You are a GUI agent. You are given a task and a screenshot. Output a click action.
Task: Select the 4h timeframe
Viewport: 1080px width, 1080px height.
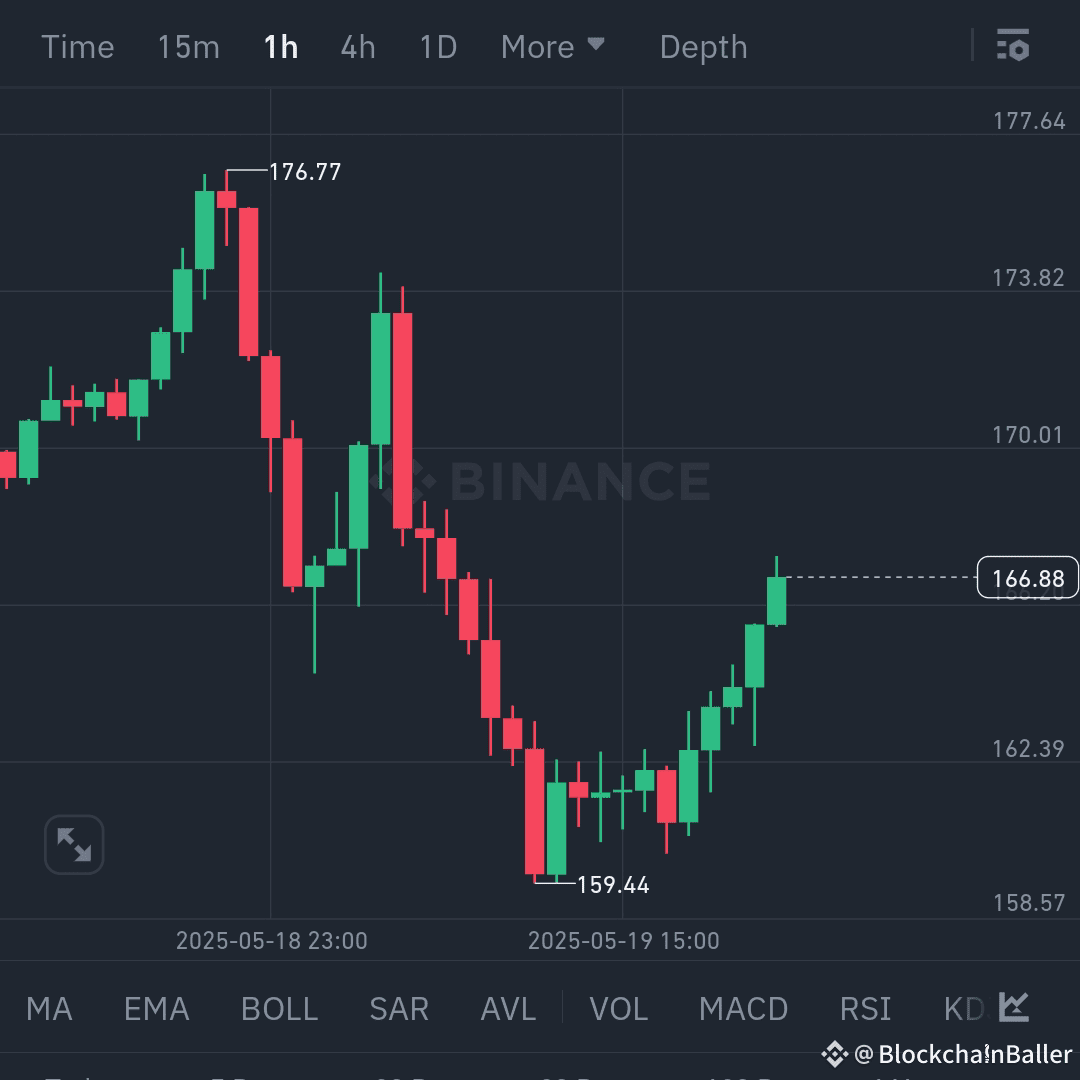[x=357, y=46]
